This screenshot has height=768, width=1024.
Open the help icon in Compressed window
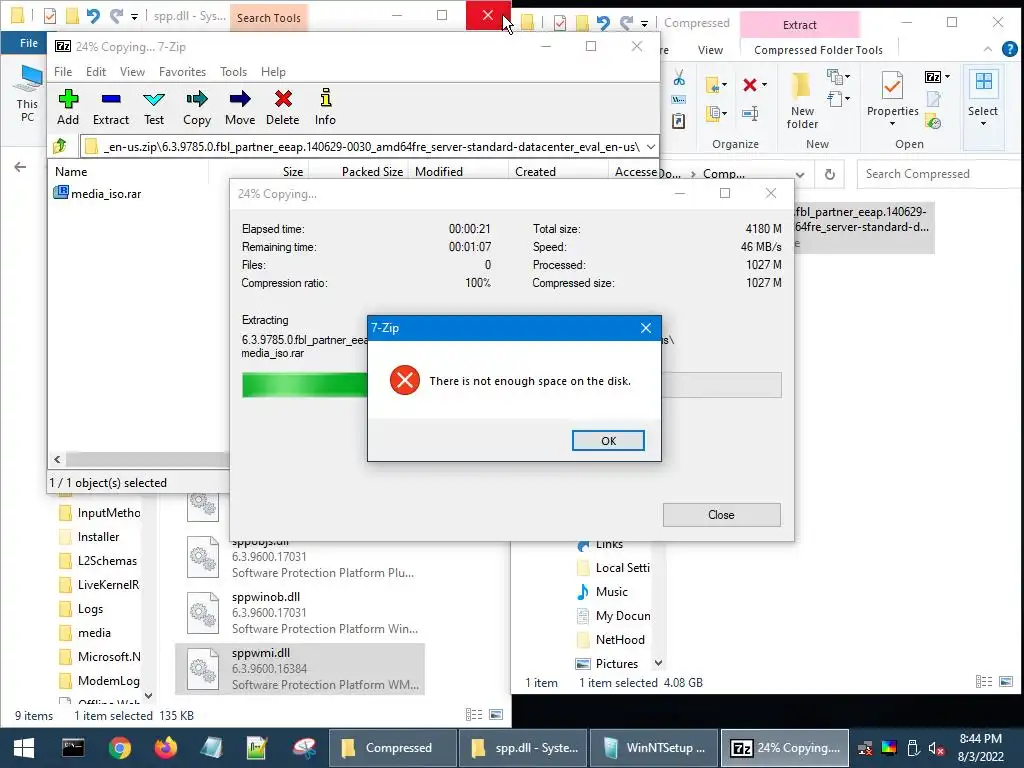(1010, 49)
